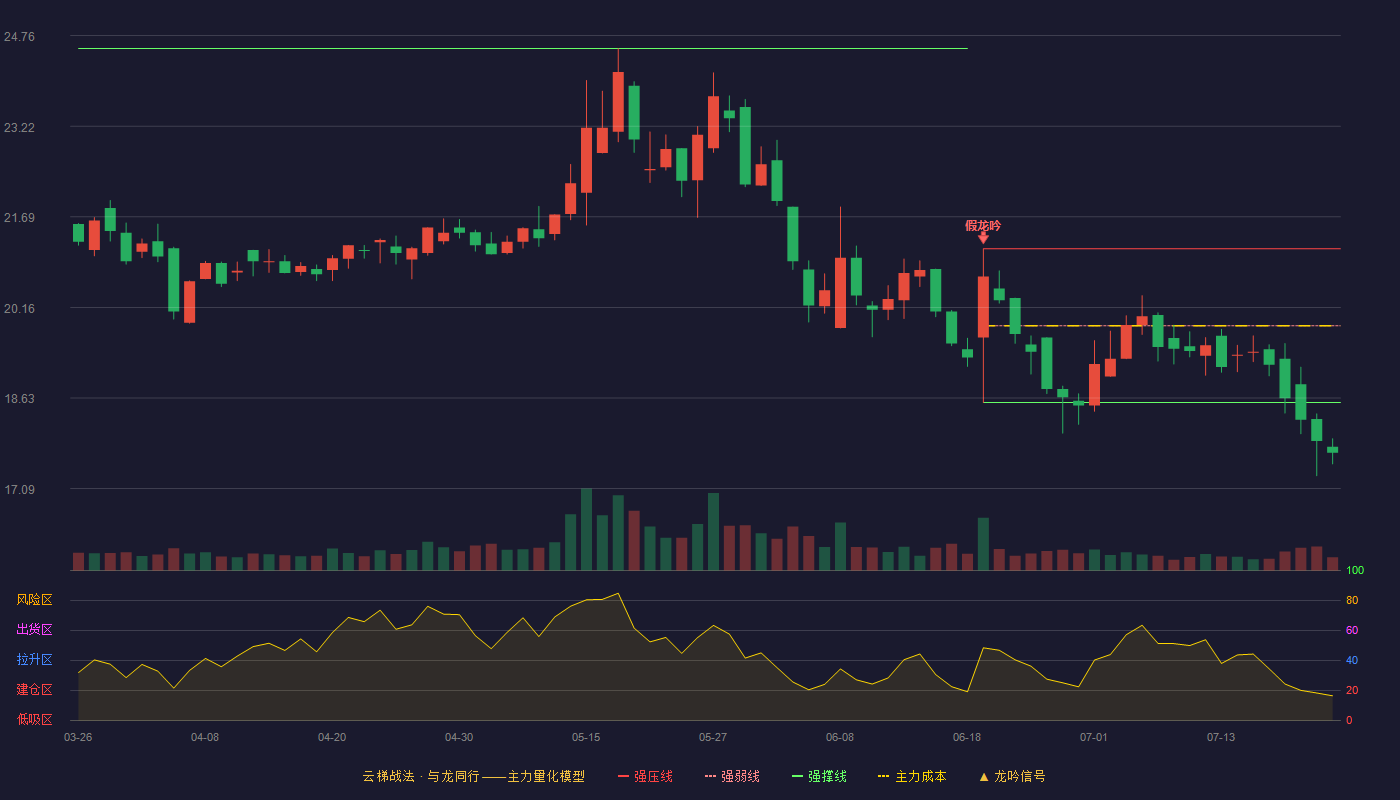This screenshot has width=1400, height=800.
Task: Select the 风险区 zone label
Action: pyautogui.click(x=34, y=600)
